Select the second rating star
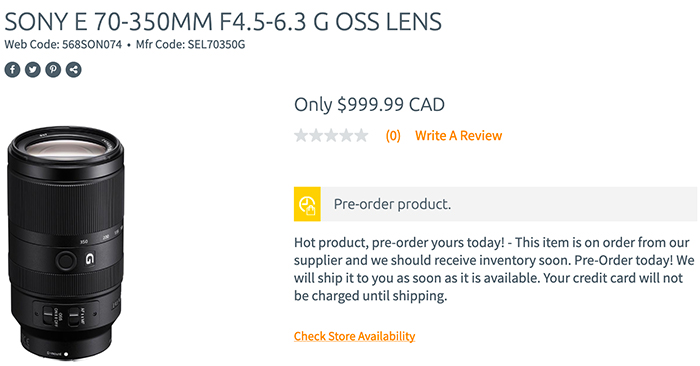The image size is (700, 366). pos(316,135)
